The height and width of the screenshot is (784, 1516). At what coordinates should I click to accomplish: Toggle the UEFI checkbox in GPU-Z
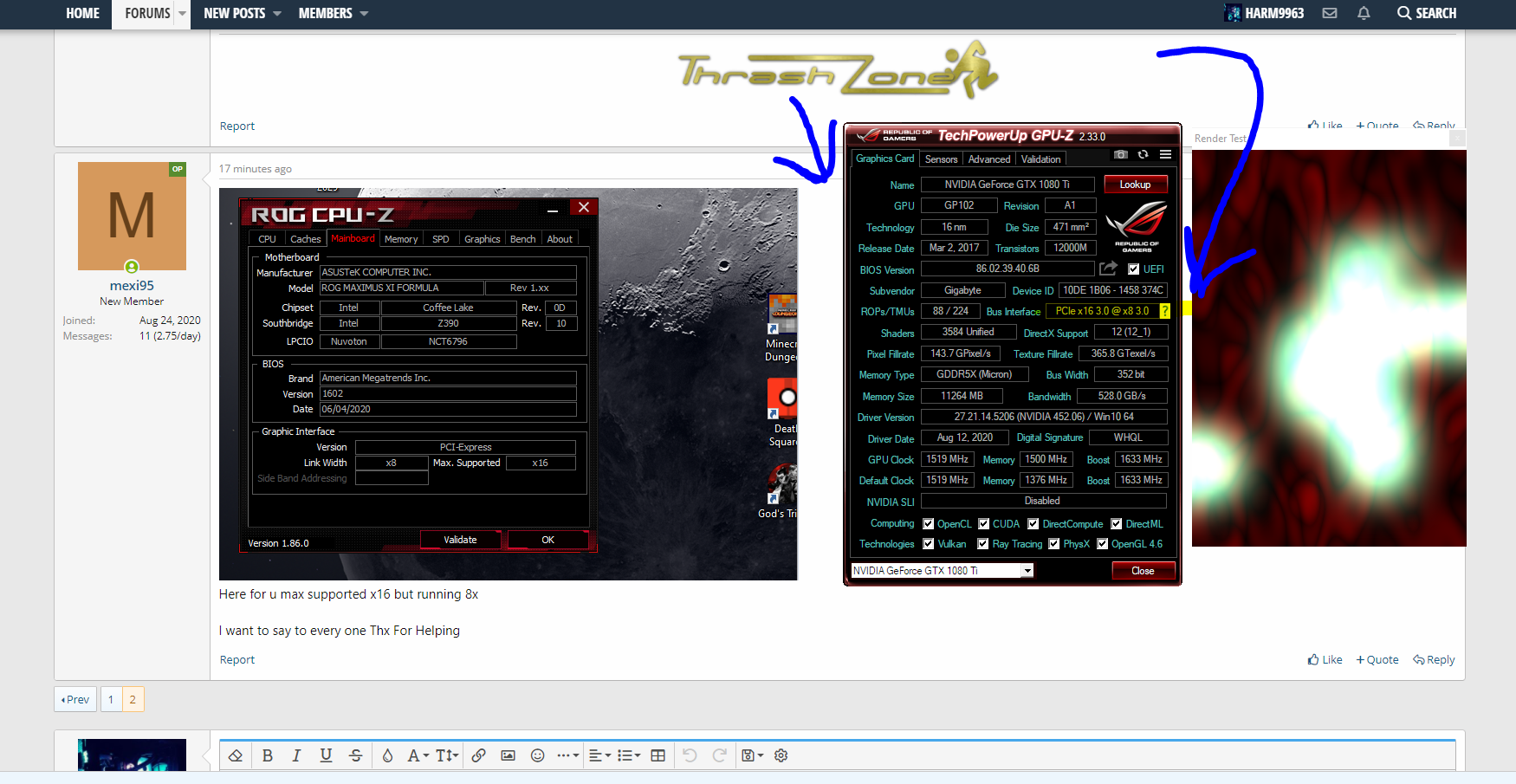click(1133, 269)
